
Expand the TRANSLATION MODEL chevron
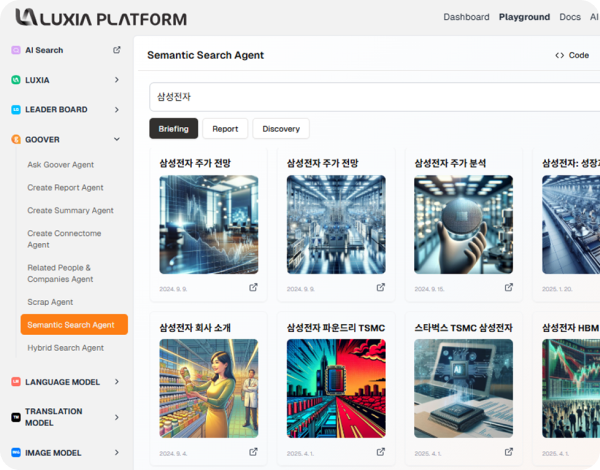click(x=117, y=417)
